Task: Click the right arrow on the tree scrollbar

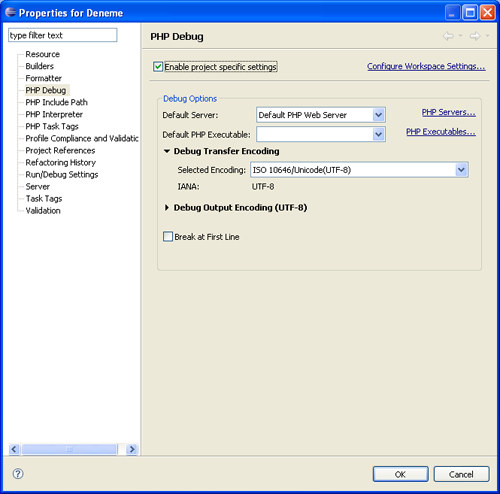Action: (x=132, y=449)
